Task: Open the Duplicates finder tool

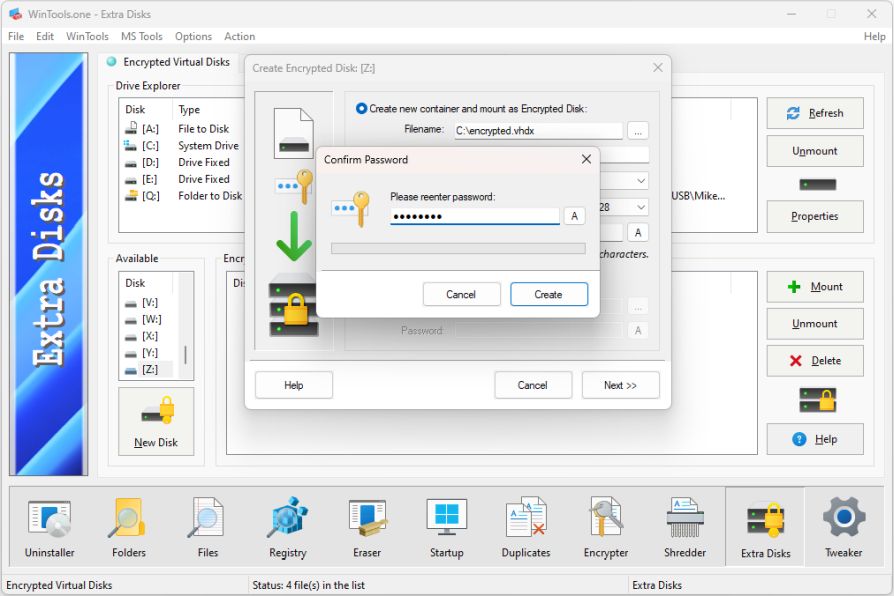Action: tap(526, 527)
